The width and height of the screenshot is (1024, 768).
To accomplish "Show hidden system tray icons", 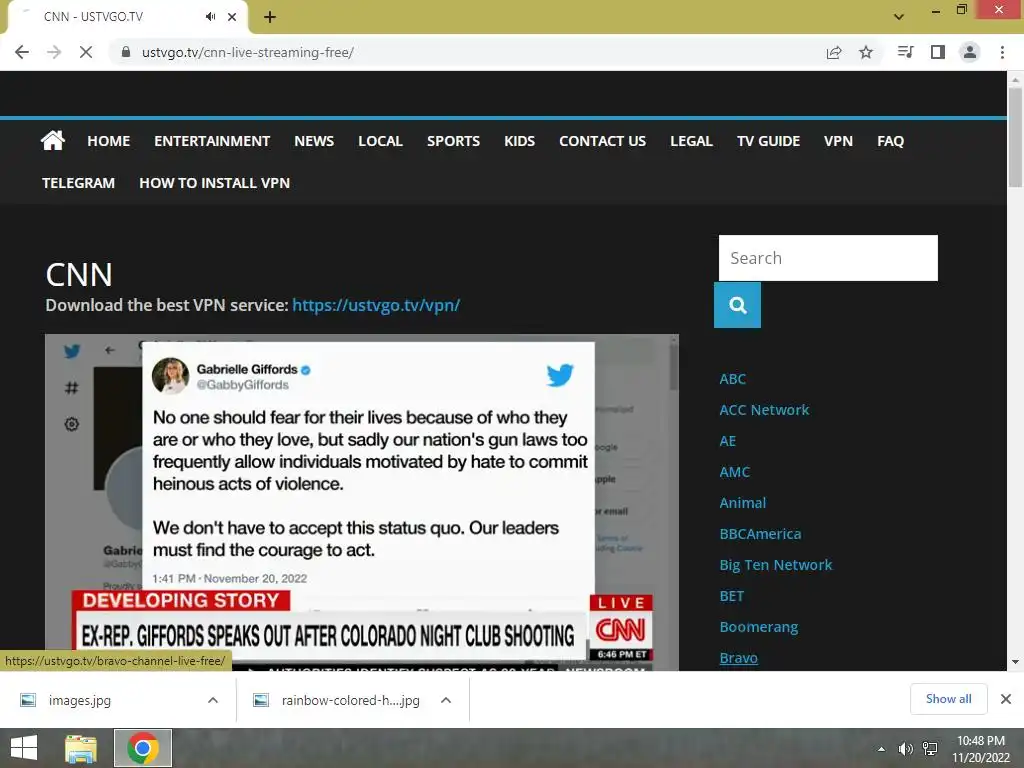I will [x=882, y=749].
